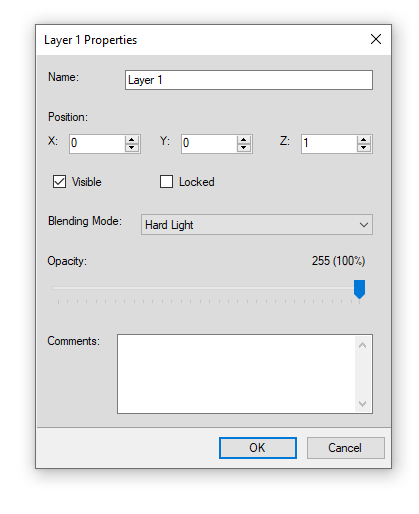Increase the Z position value
This screenshot has height=514, width=419.
364,140
